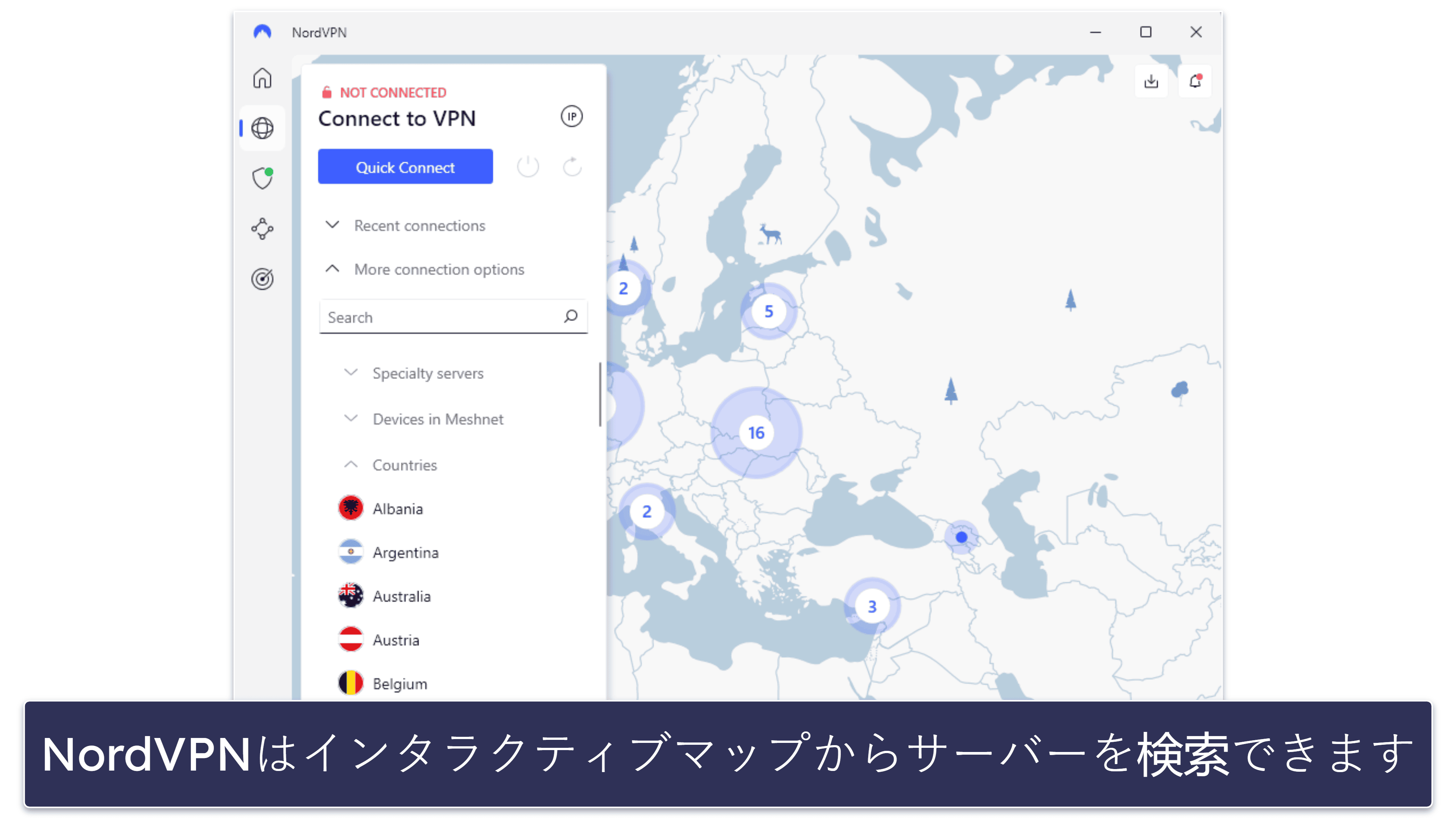Screen dimensions: 1456x818
Task: Click the More connection options label
Action: (x=439, y=270)
